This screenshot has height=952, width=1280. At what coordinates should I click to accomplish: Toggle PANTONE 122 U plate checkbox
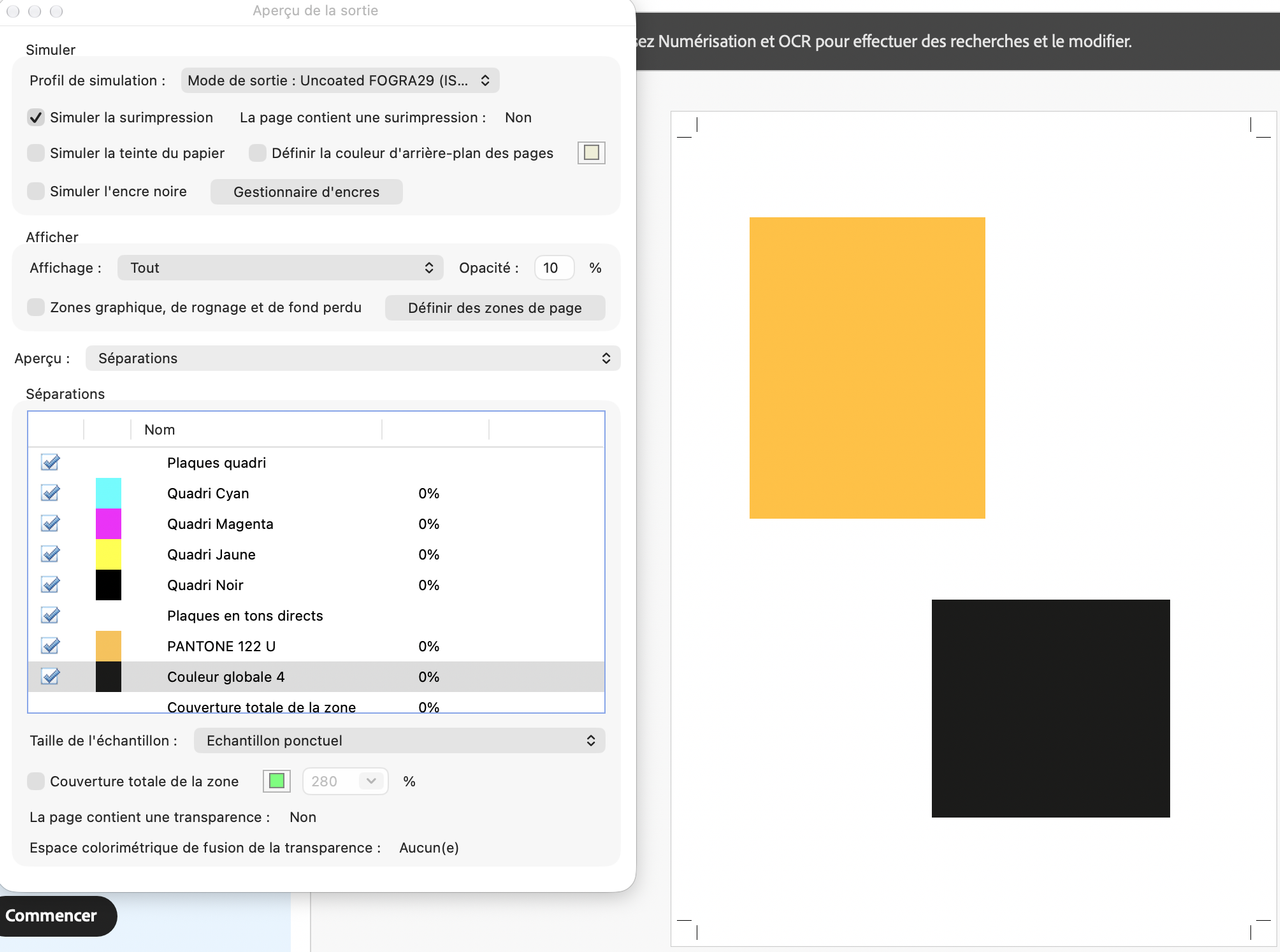coord(50,646)
